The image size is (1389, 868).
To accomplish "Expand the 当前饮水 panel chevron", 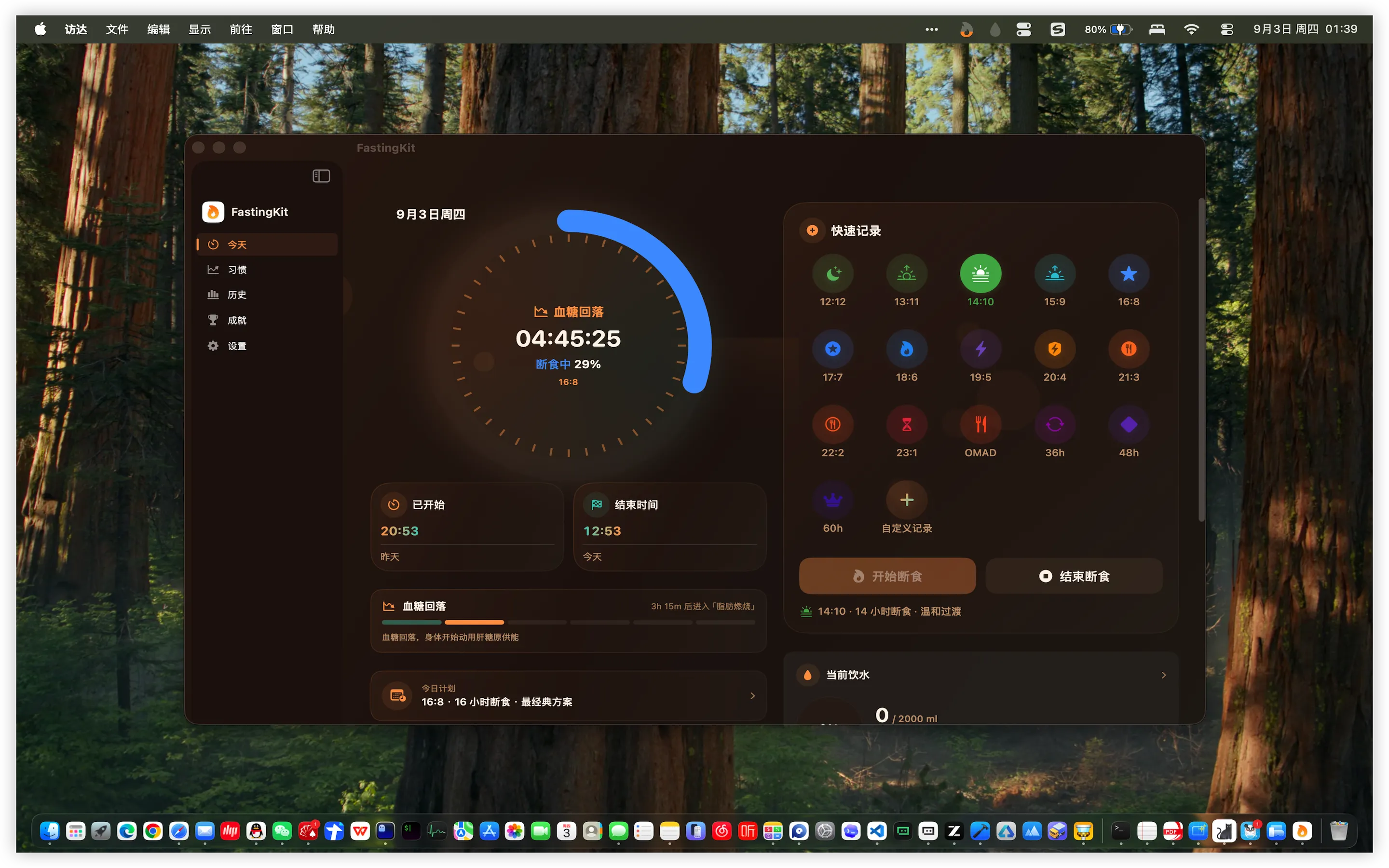I will [1163, 675].
